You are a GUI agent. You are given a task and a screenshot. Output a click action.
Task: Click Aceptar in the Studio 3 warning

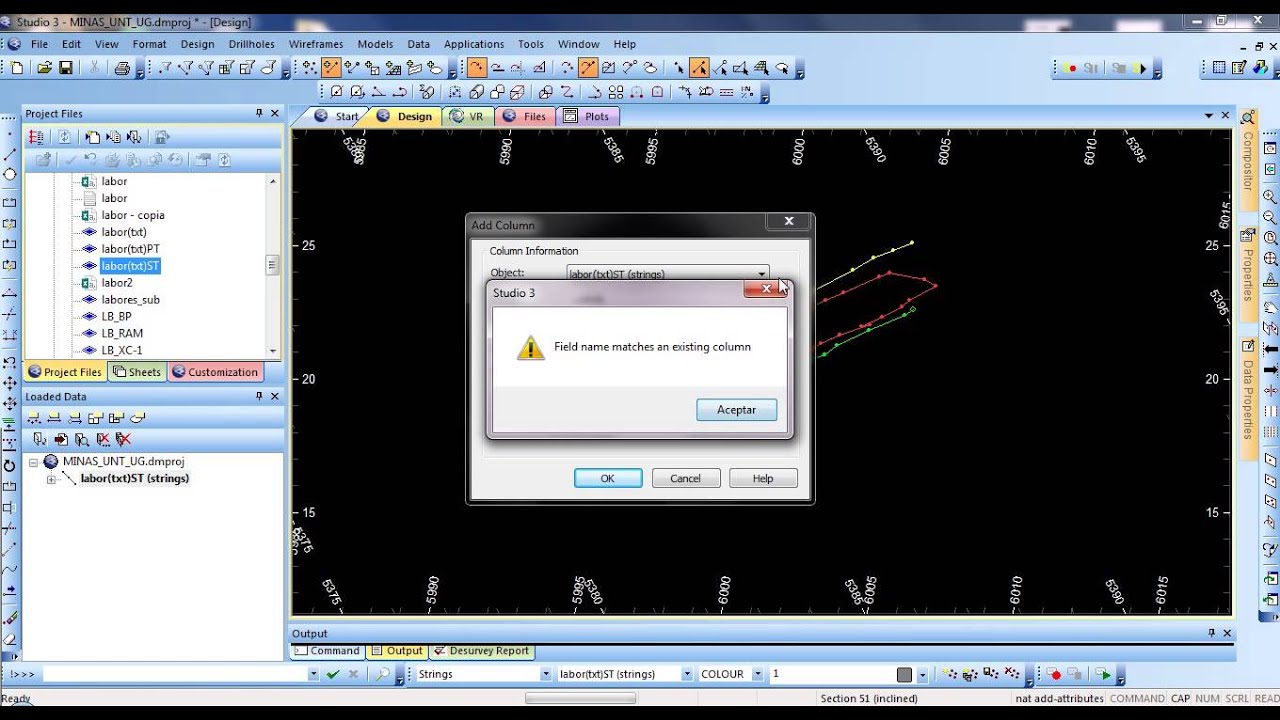736,410
